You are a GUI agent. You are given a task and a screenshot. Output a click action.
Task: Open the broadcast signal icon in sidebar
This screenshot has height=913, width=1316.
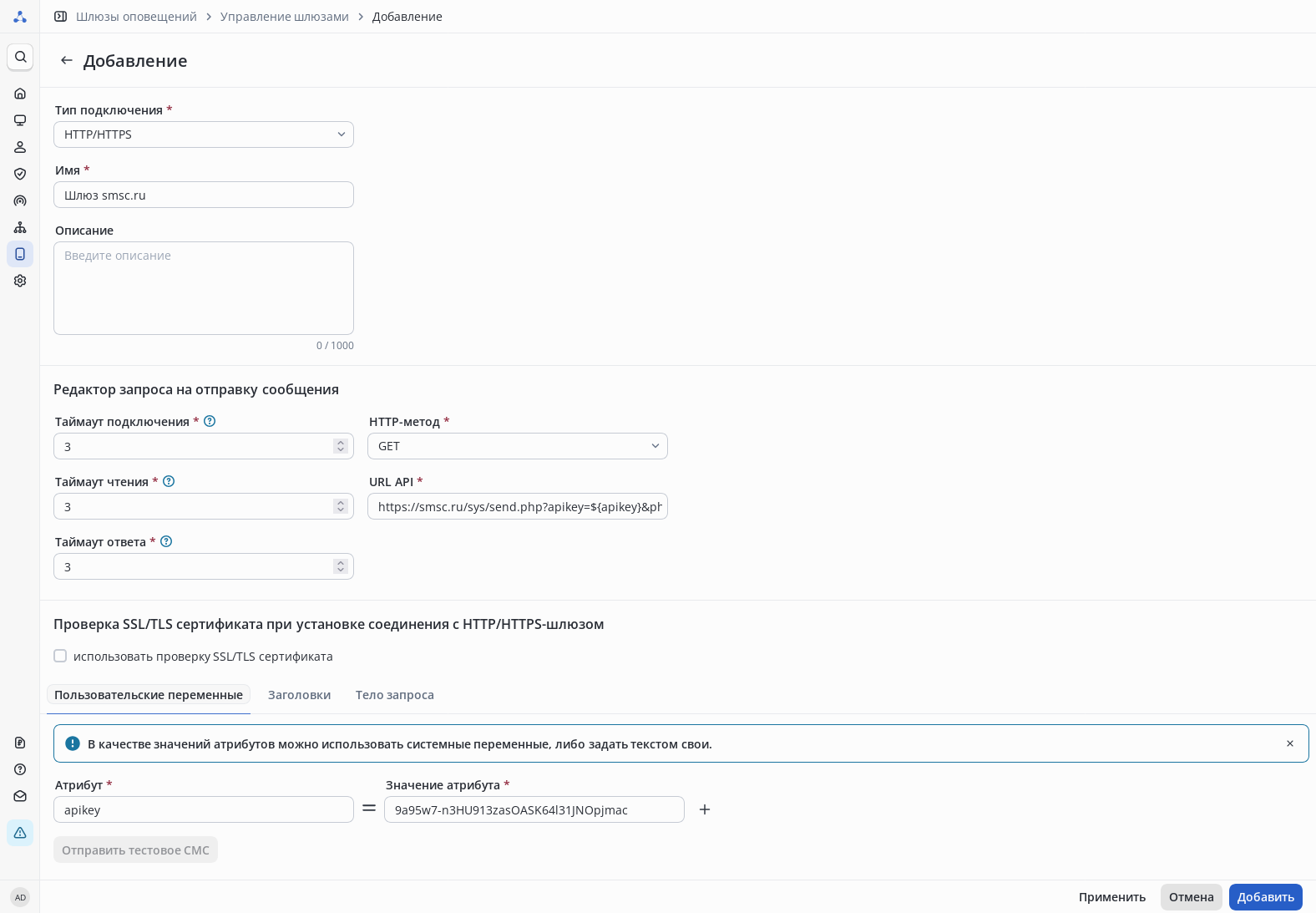click(20, 200)
